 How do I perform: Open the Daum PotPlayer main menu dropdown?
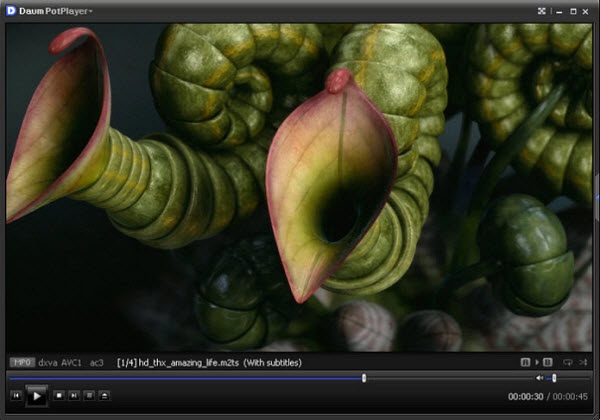(x=52, y=11)
